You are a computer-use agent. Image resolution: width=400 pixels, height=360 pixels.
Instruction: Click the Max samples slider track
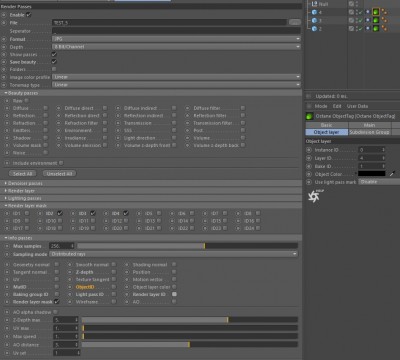pos(187,246)
